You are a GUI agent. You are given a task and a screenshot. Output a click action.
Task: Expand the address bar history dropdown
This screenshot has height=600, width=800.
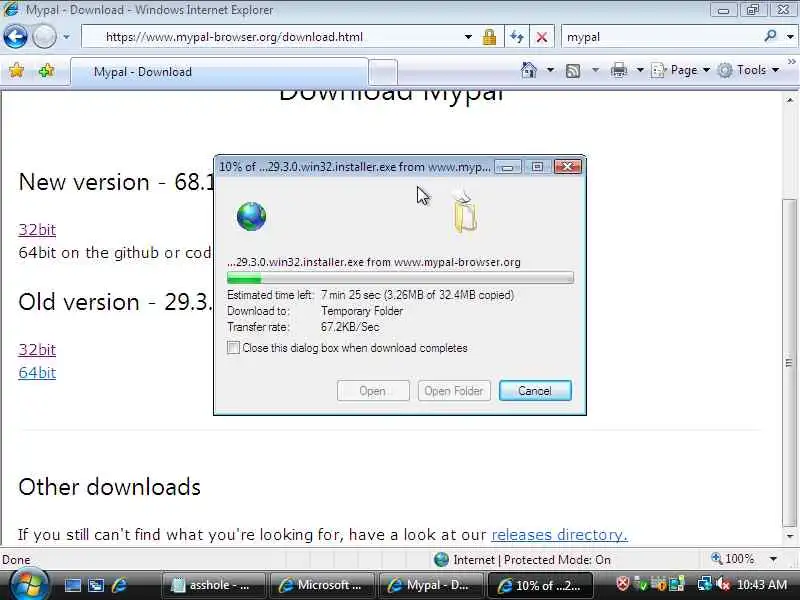(x=468, y=37)
